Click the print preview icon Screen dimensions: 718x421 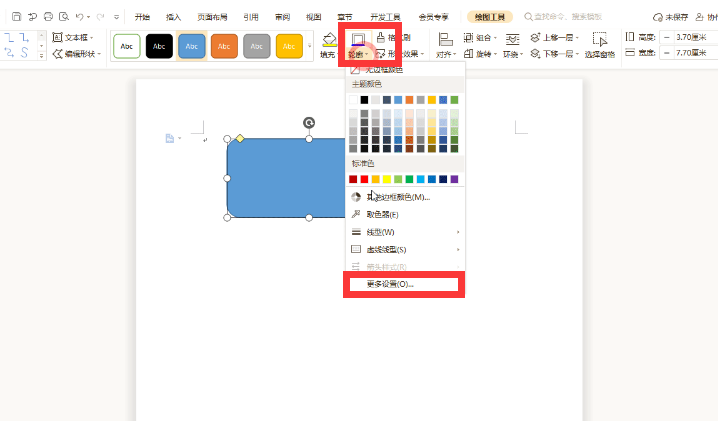click(x=62, y=17)
